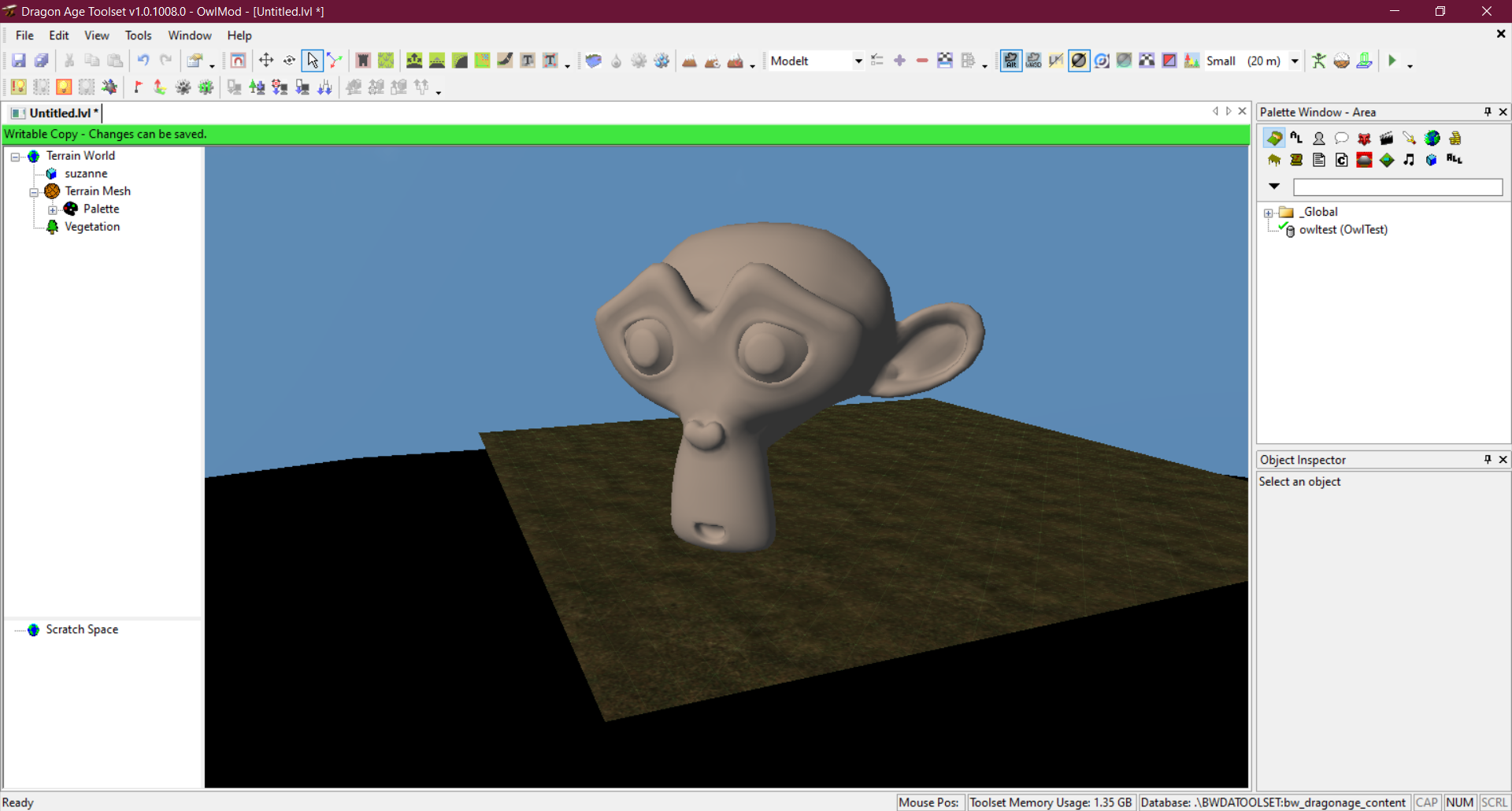Open the View menu
Image resolution: width=1512 pixels, height=811 pixels.
tap(97, 35)
